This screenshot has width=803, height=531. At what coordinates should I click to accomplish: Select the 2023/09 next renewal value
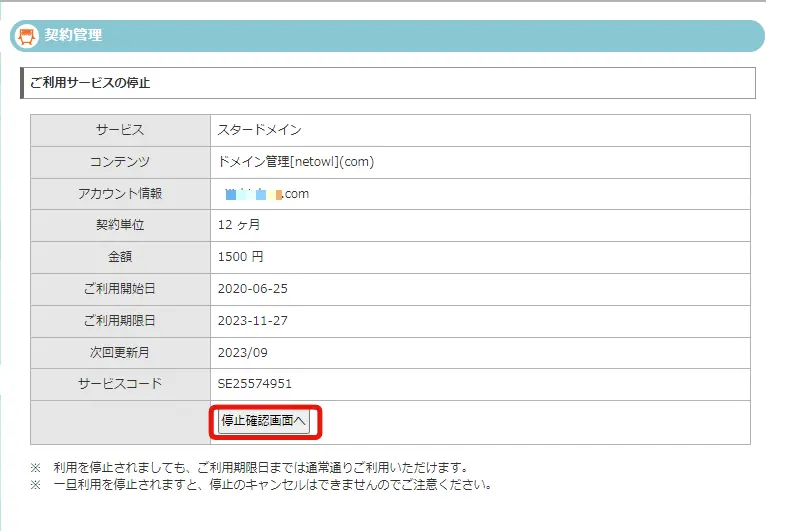click(x=242, y=353)
